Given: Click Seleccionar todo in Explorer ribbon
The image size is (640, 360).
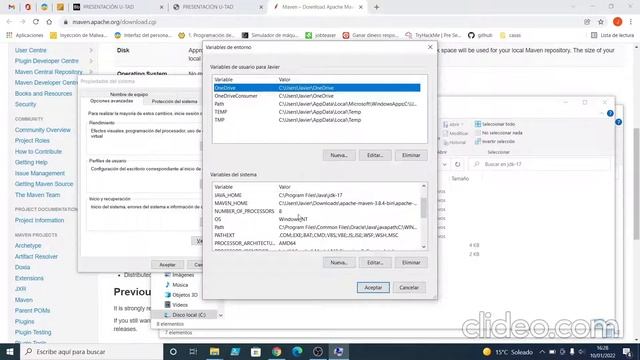Looking at the screenshot, I should pos(495,124).
